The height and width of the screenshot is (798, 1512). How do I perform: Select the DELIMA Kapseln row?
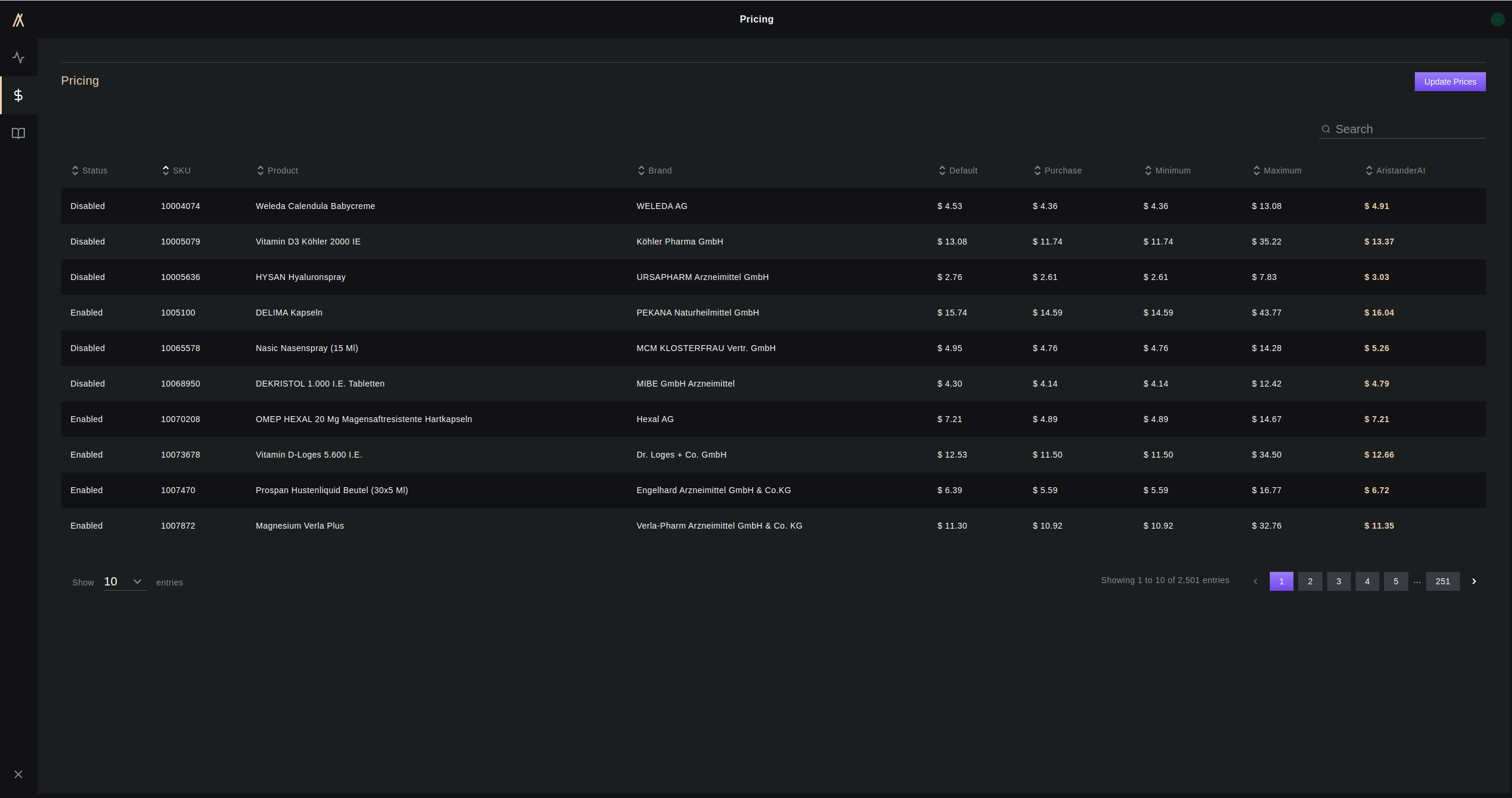289,313
